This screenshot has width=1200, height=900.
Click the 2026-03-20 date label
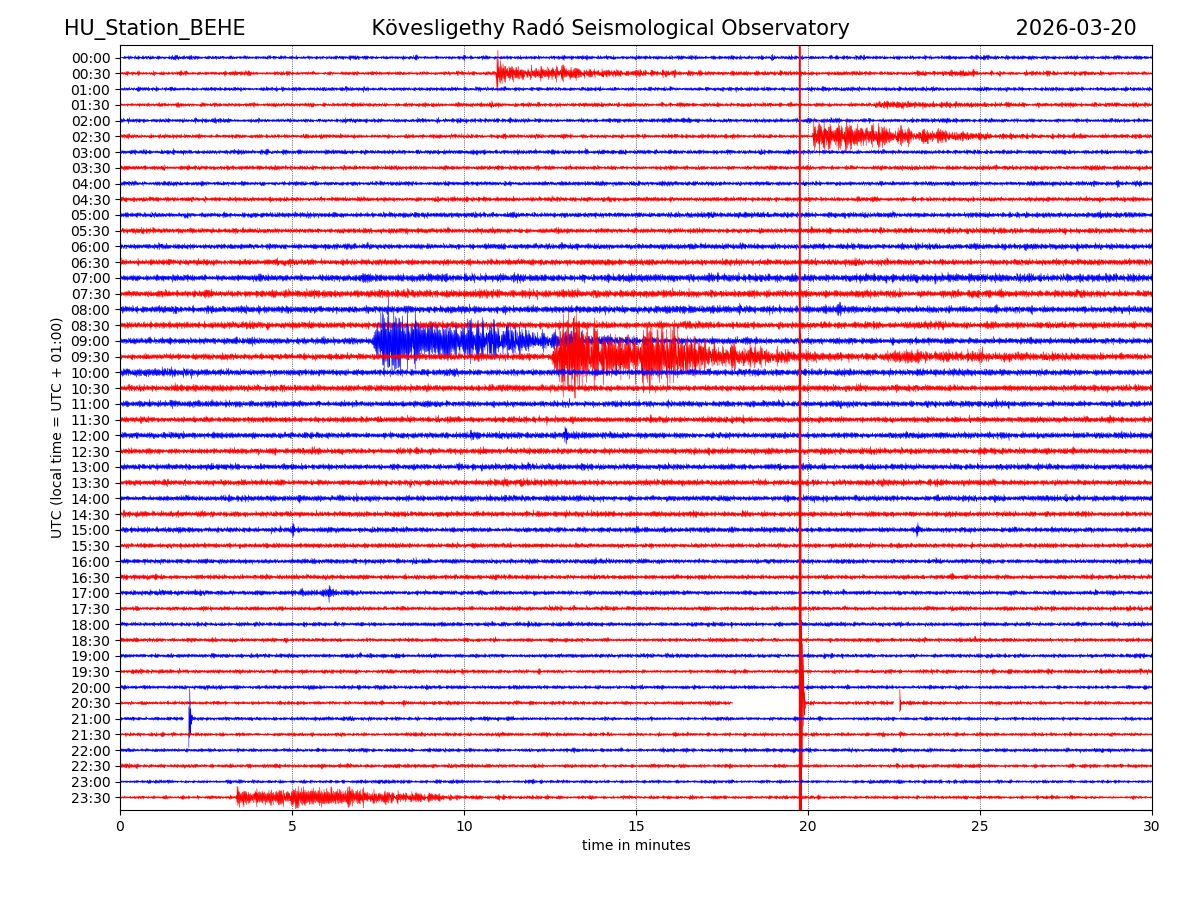1075,29
